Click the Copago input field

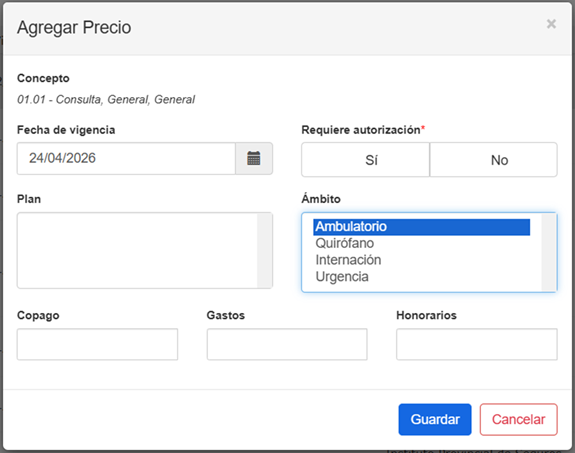tap(97, 344)
